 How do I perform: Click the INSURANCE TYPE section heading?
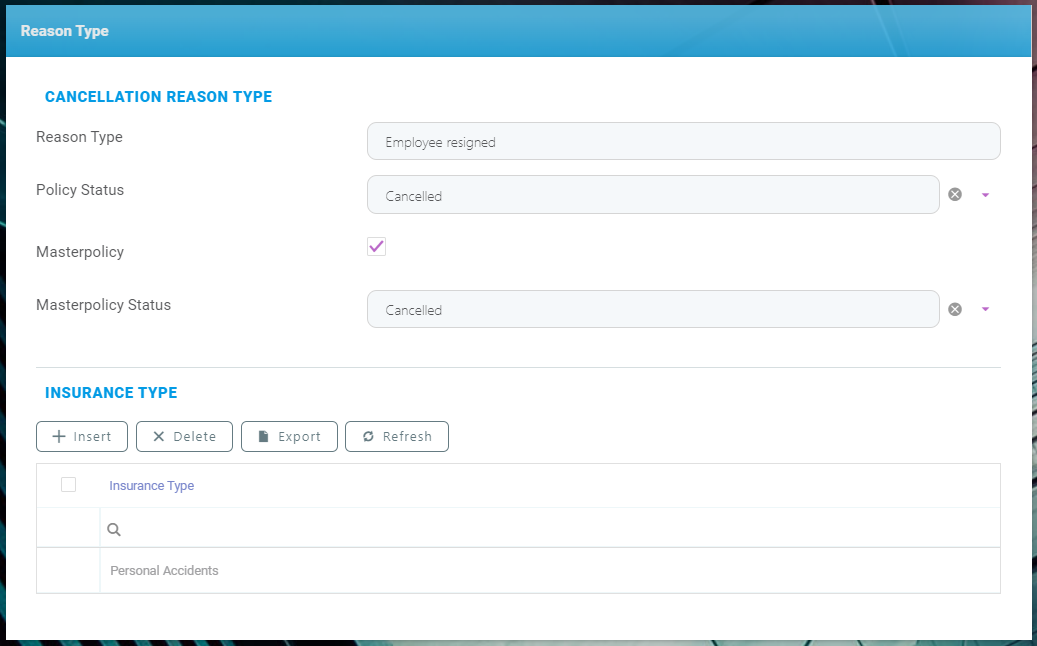point(111,393)
